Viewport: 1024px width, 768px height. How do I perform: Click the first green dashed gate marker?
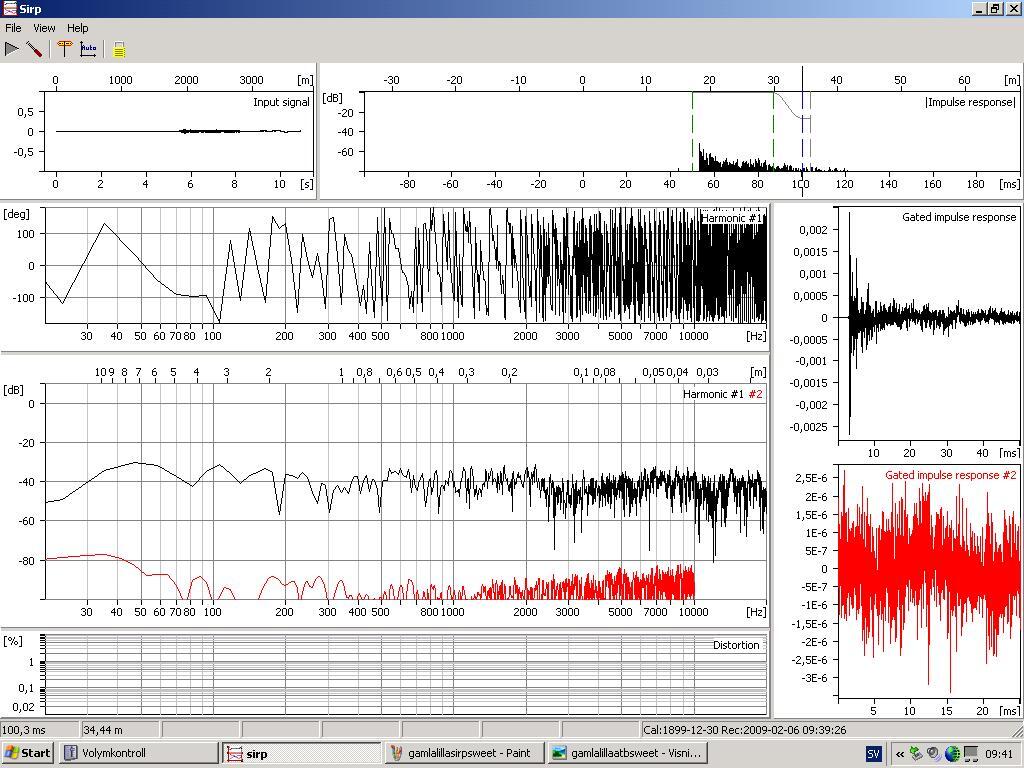click(x=693, y=130)
